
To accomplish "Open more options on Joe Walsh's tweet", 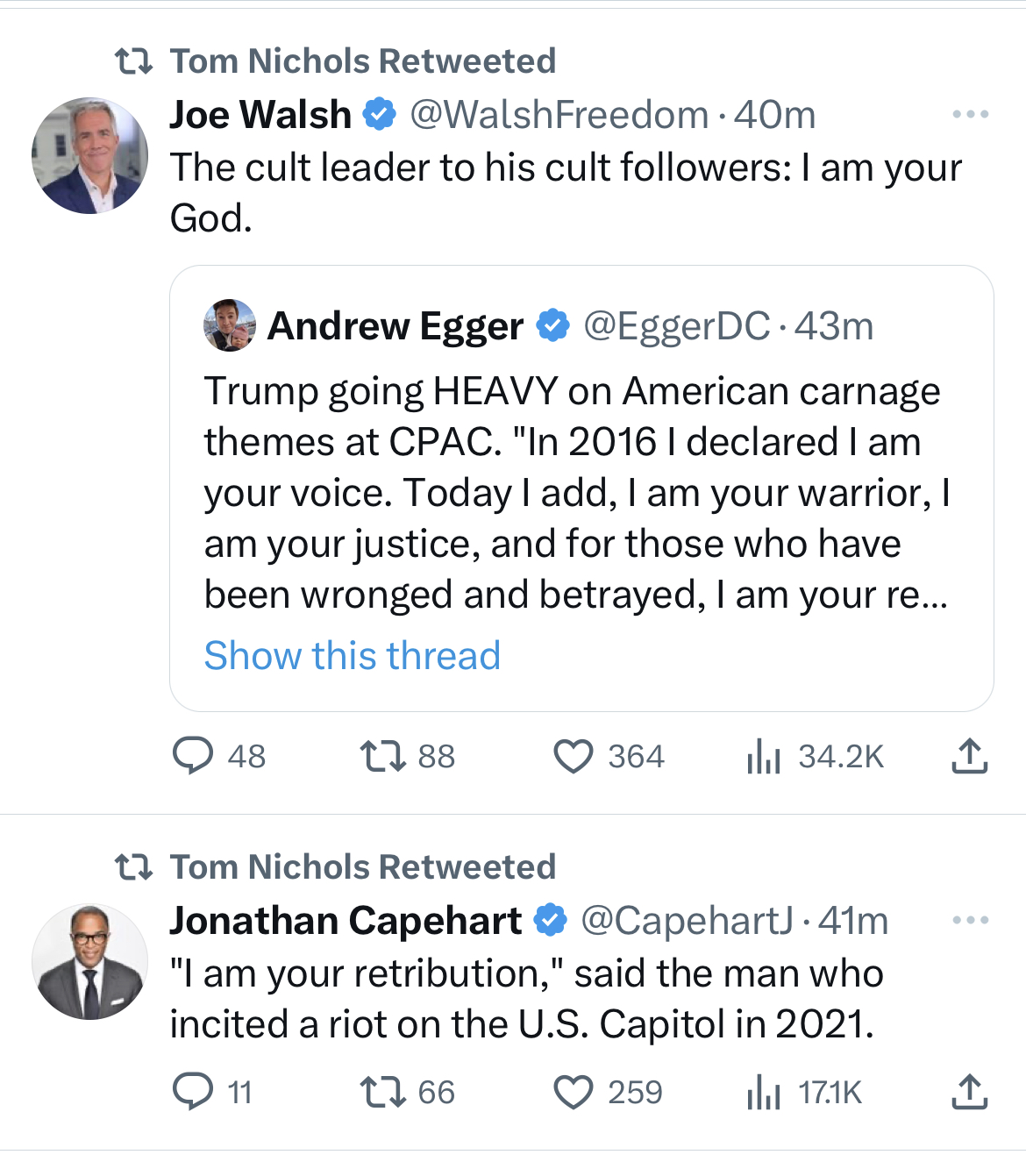I will 970,114.
